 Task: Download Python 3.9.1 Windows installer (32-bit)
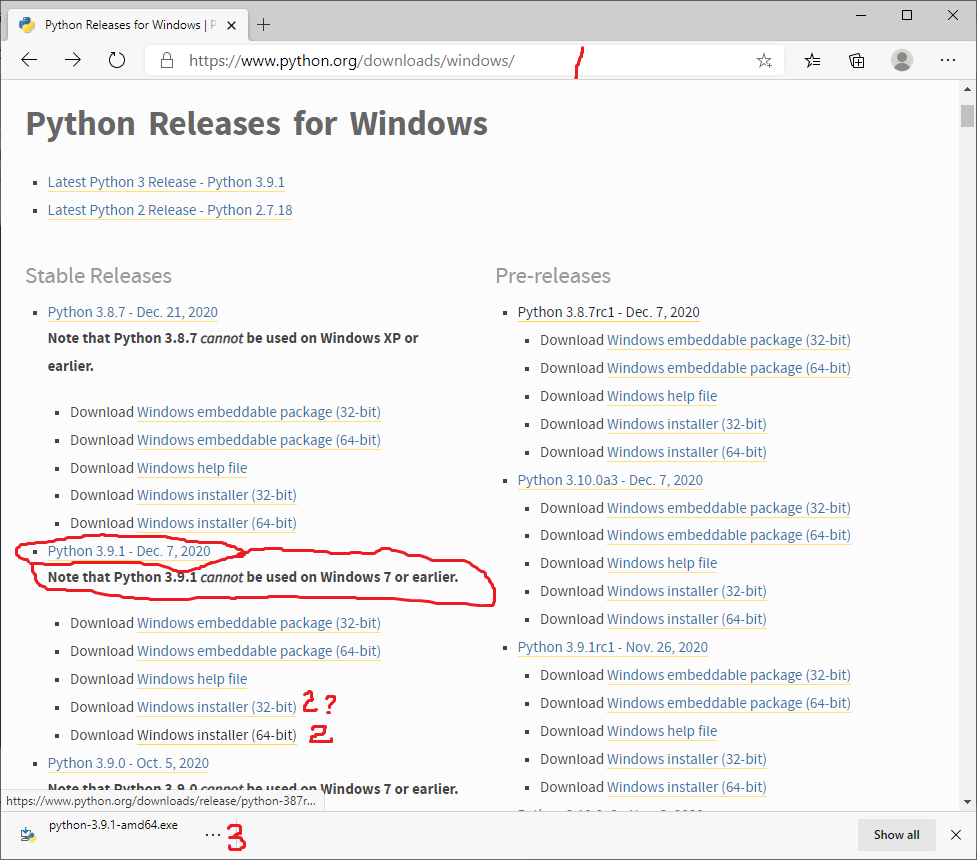pyautogui.click(x=216, y=707)
